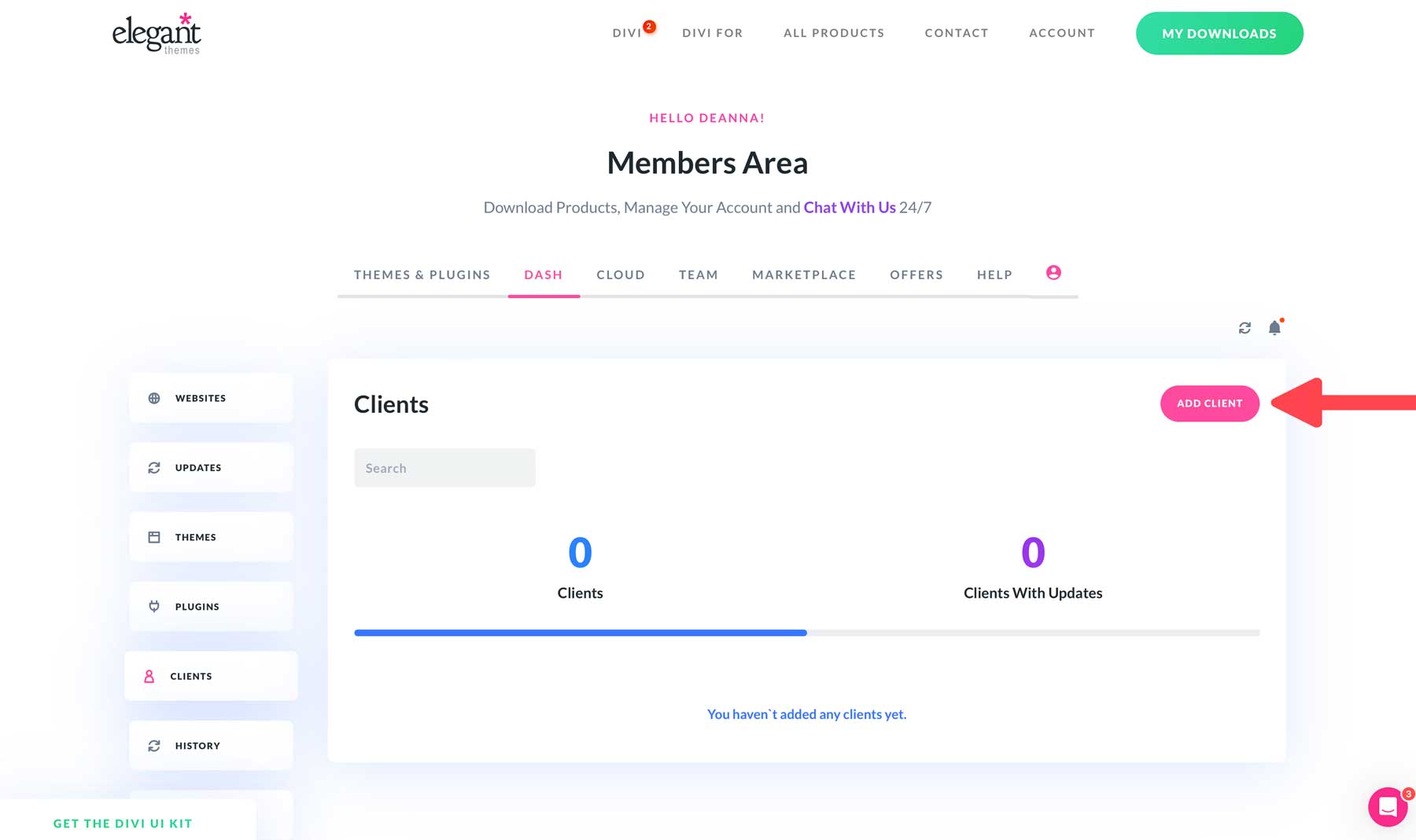Select the Websites globe icon in sidebar

(x=154, y=397)
